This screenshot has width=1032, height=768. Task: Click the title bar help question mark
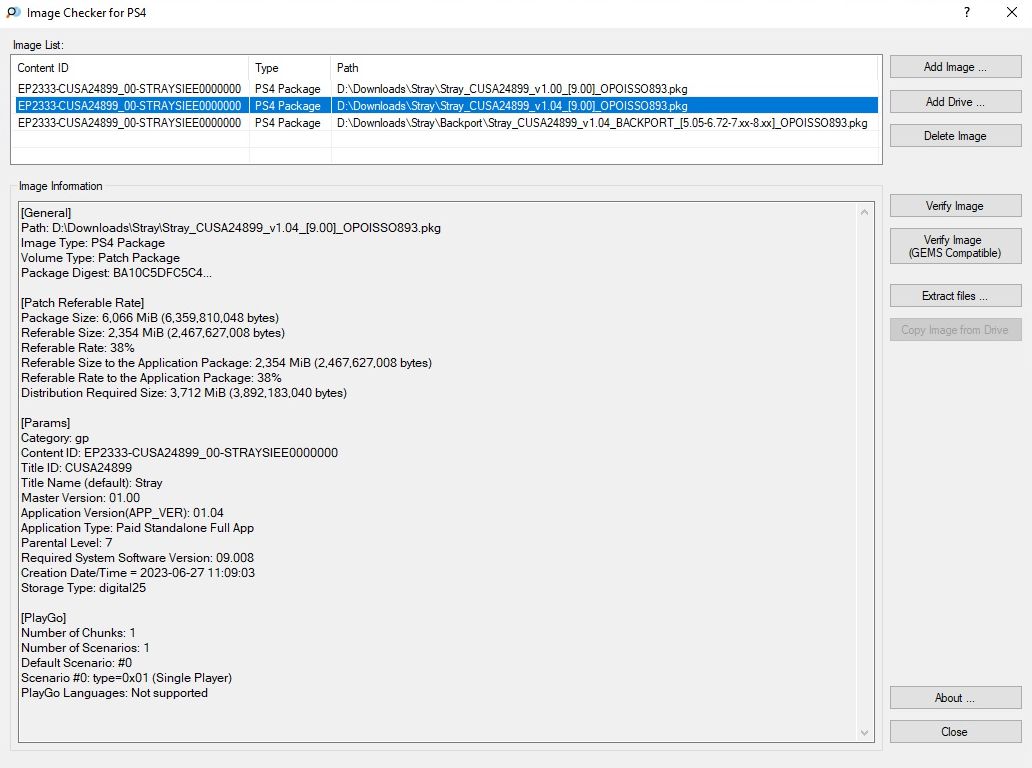967,13
